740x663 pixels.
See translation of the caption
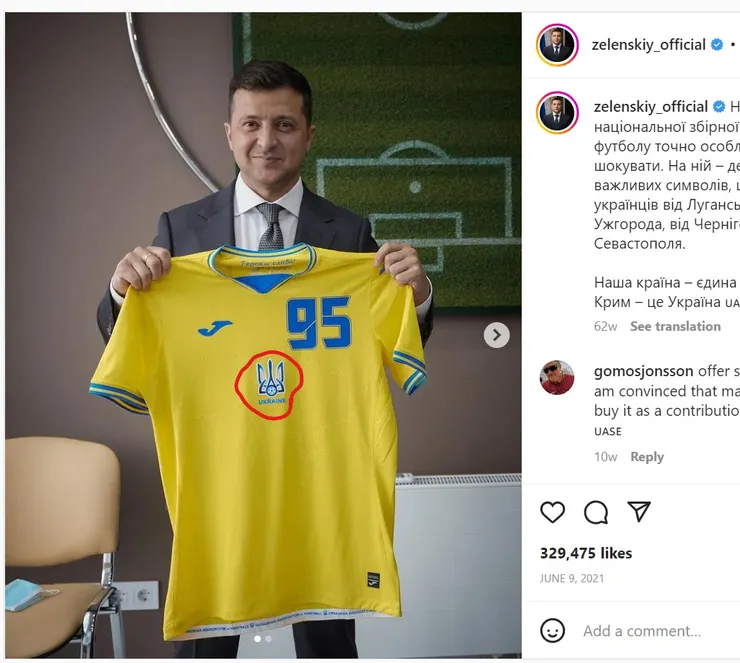(x=675, y=326)
